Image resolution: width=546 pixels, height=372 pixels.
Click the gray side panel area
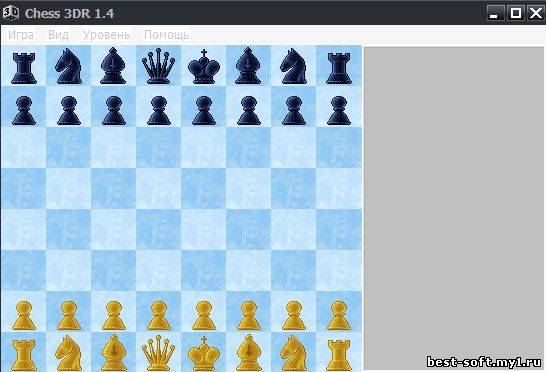click(454, 208)
